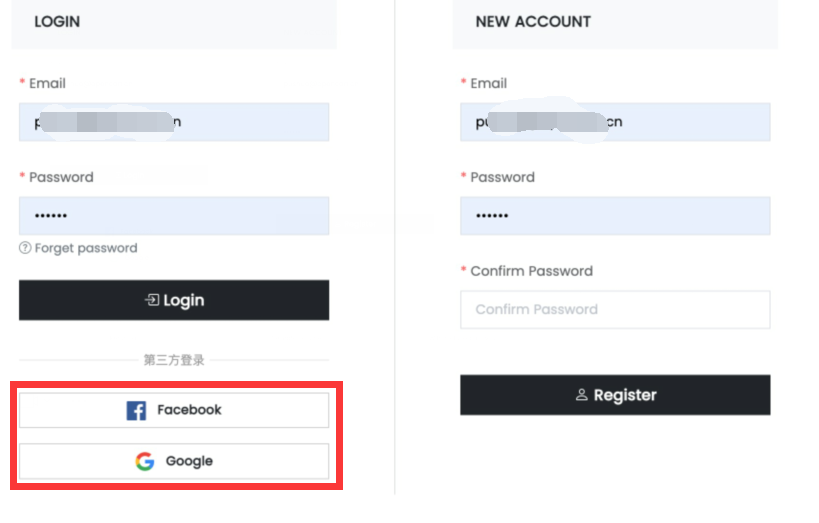Click the Google G logo icon
Screen dimensions: 819x523
145,461
